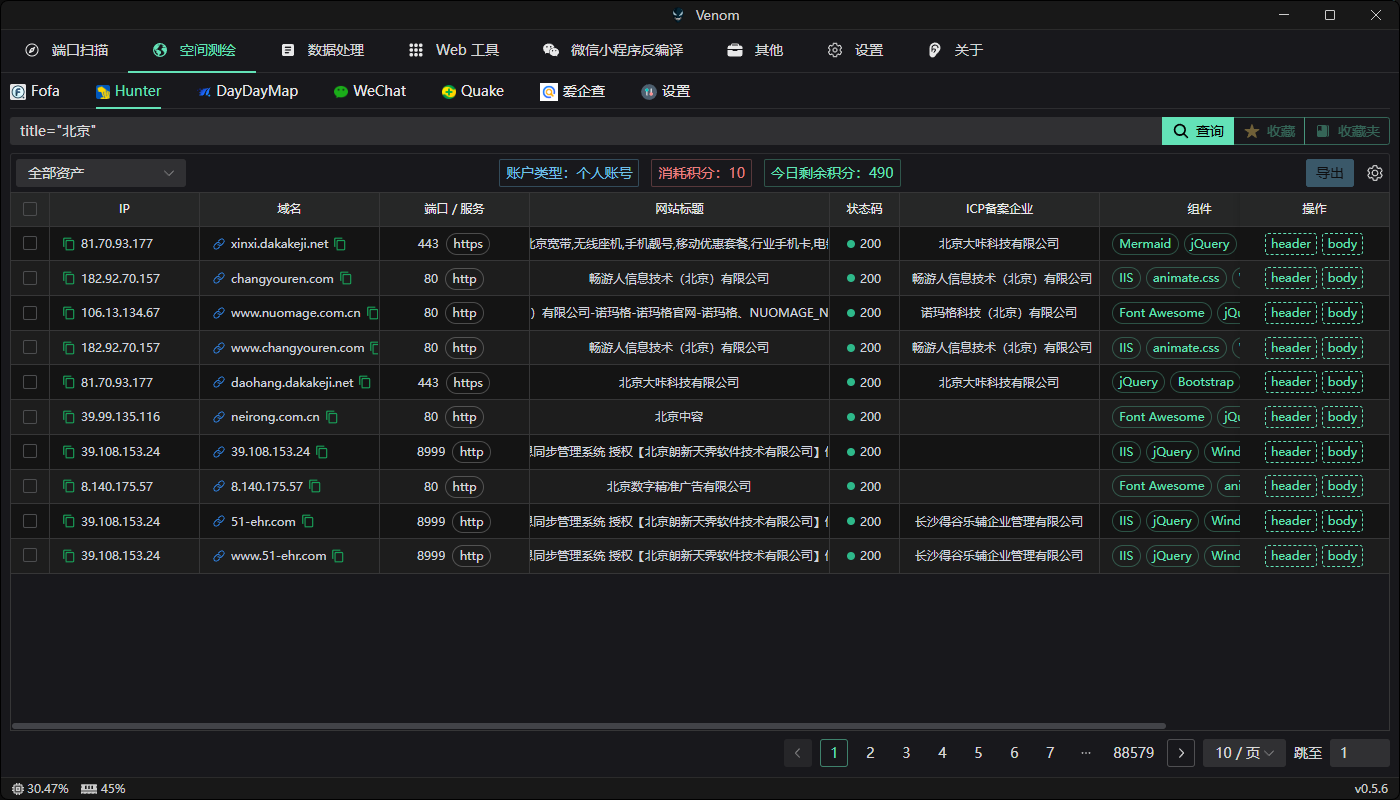Tick the checkbox for the www.51-ehr.com row
The image size is (1400, 800).
point(30,555)
